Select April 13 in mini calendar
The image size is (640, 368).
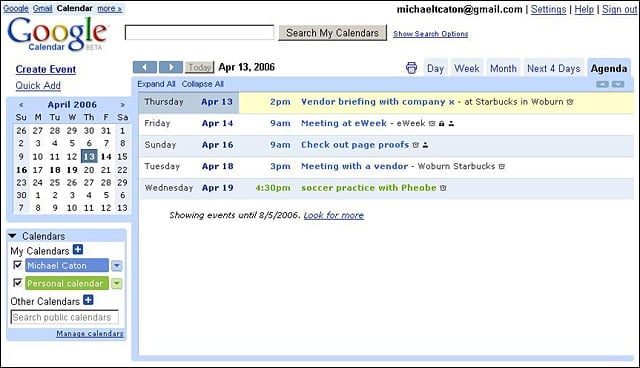pyautogui.click(x=89, y=156)
